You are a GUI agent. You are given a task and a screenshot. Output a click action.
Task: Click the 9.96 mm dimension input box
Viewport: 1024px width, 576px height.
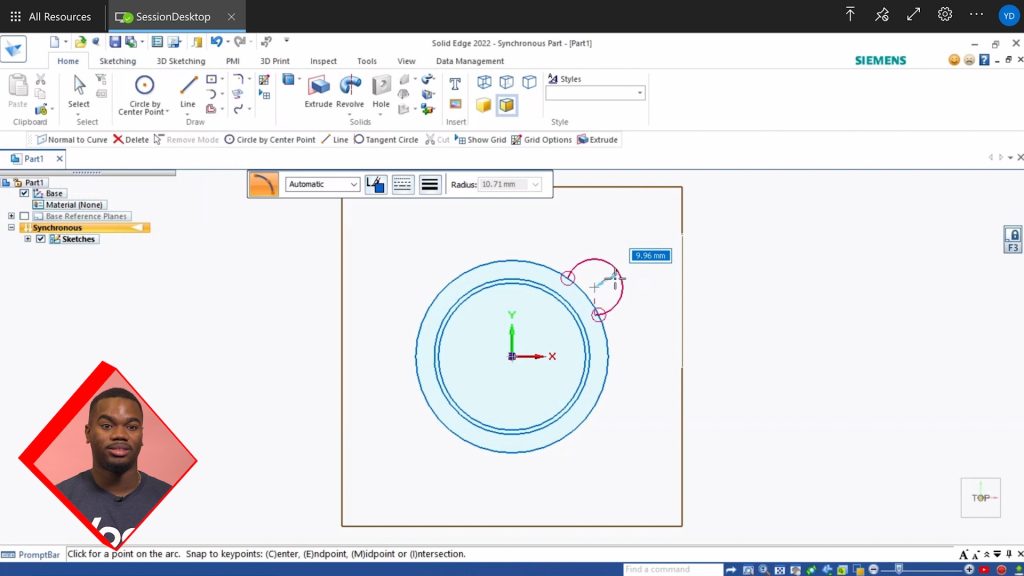(650, 255)
